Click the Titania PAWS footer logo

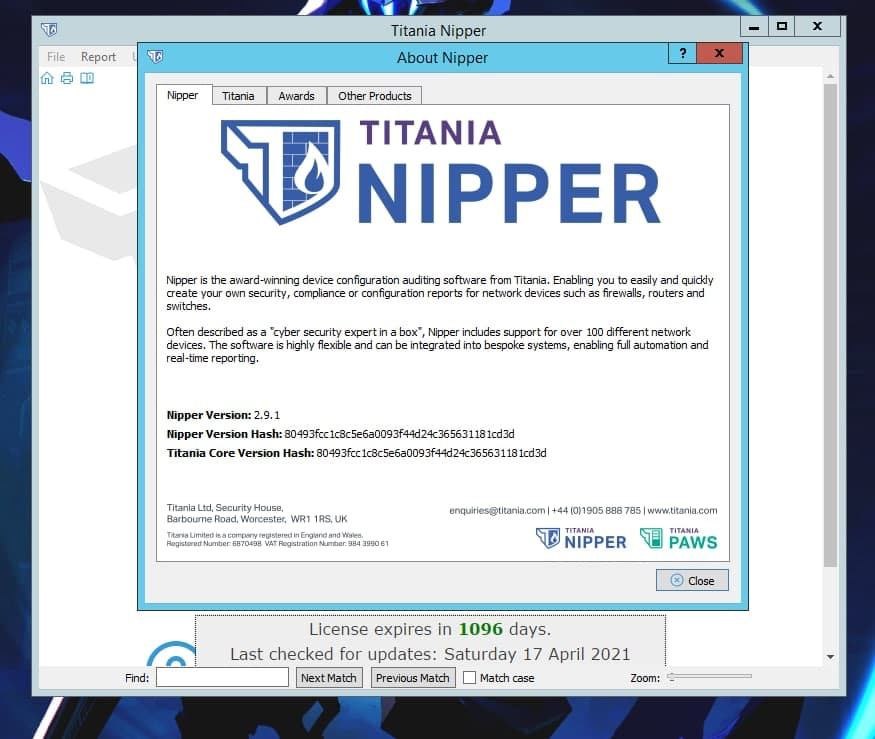click(x=679, y=539)
